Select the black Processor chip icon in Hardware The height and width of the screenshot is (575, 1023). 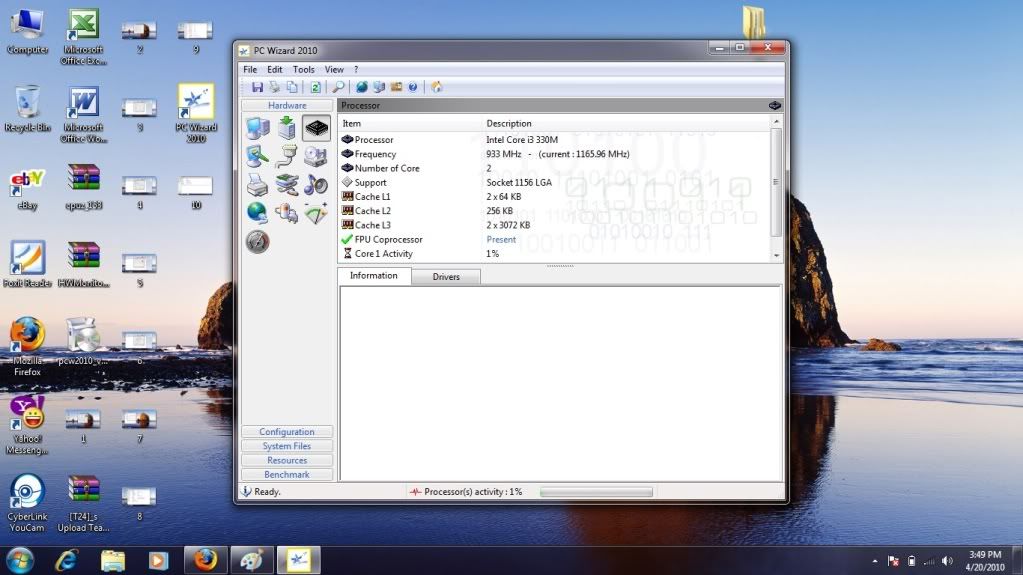click(316, 128)
